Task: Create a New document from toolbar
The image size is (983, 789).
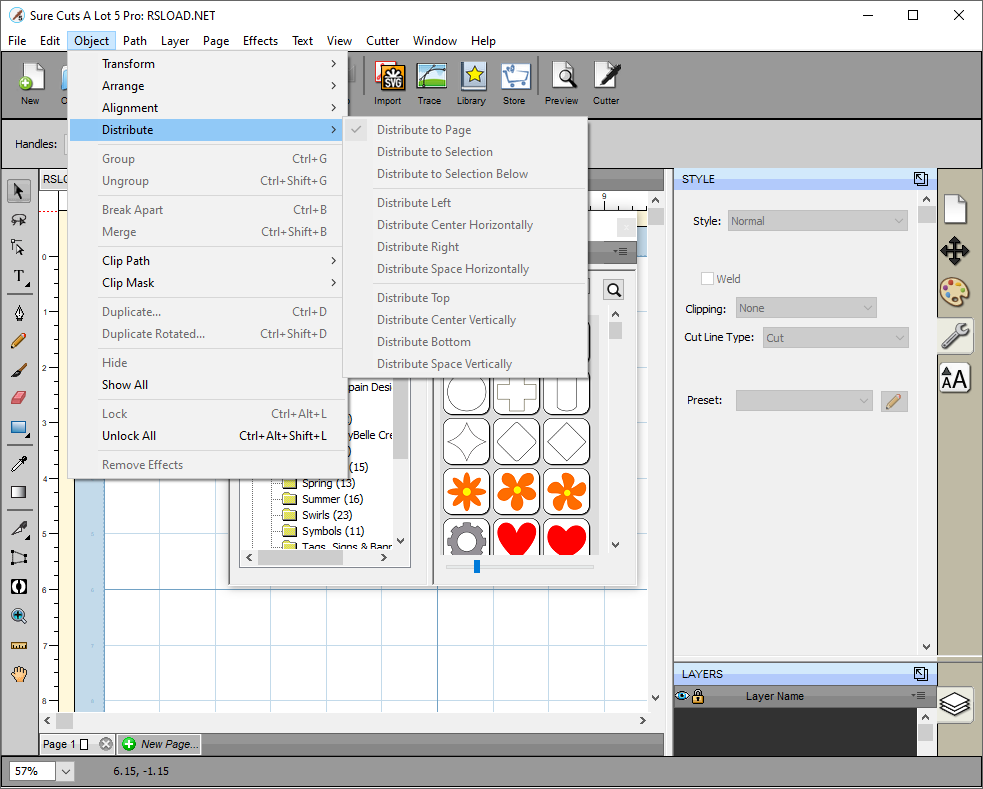Action: click(x=30, y=83)
